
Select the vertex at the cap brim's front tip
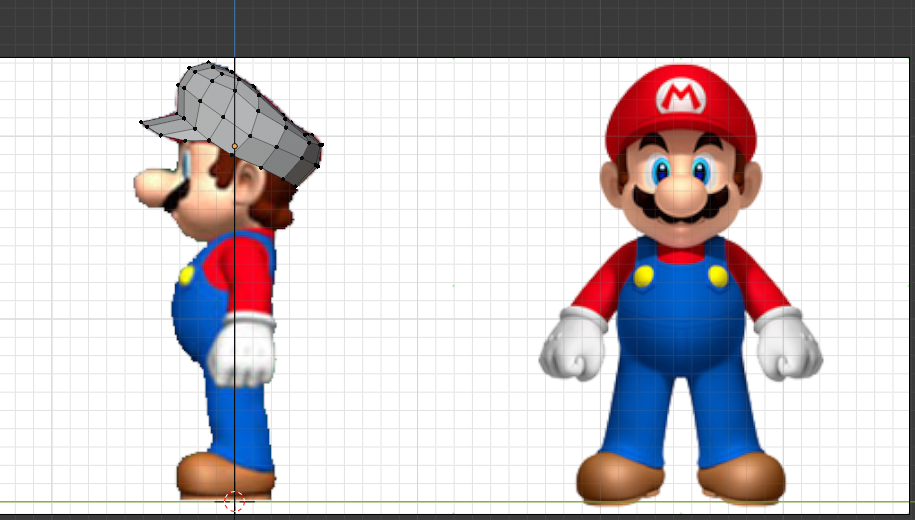point(141,122)
